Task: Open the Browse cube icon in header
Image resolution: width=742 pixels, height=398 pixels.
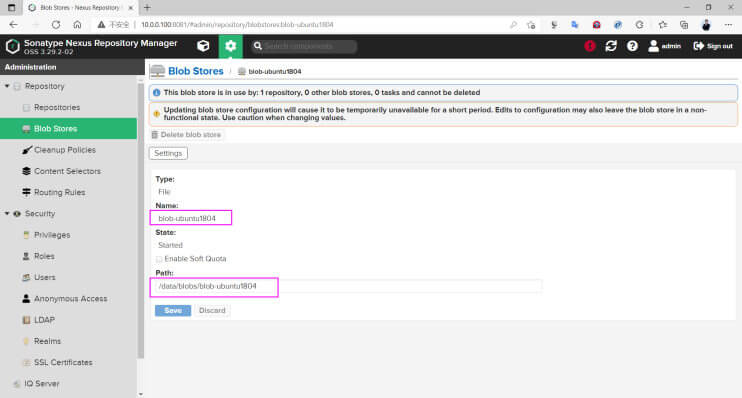Action: coord(203,46)
